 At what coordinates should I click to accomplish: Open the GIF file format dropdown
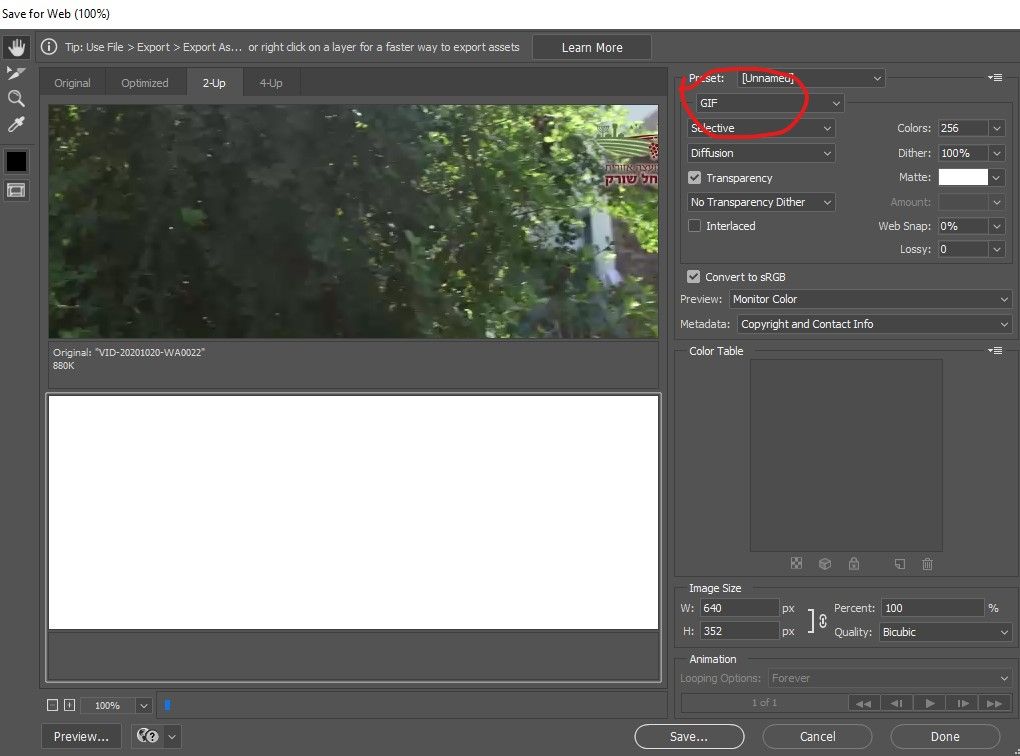770,103
